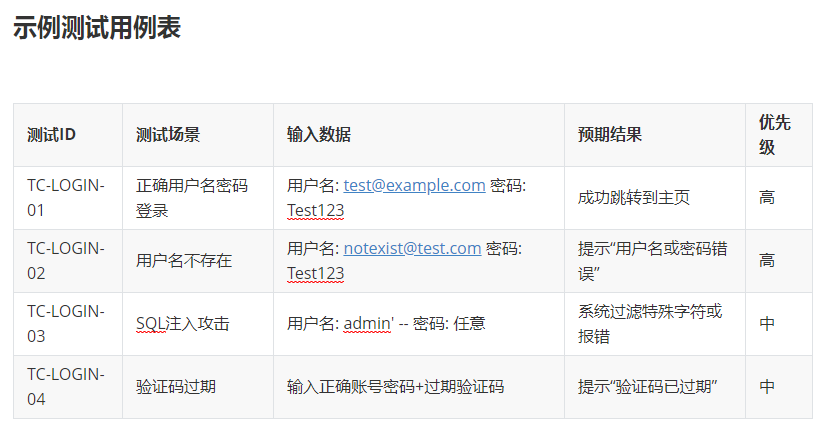Click Test123 password in TC-LOGIN-01 row

point(316,211)
